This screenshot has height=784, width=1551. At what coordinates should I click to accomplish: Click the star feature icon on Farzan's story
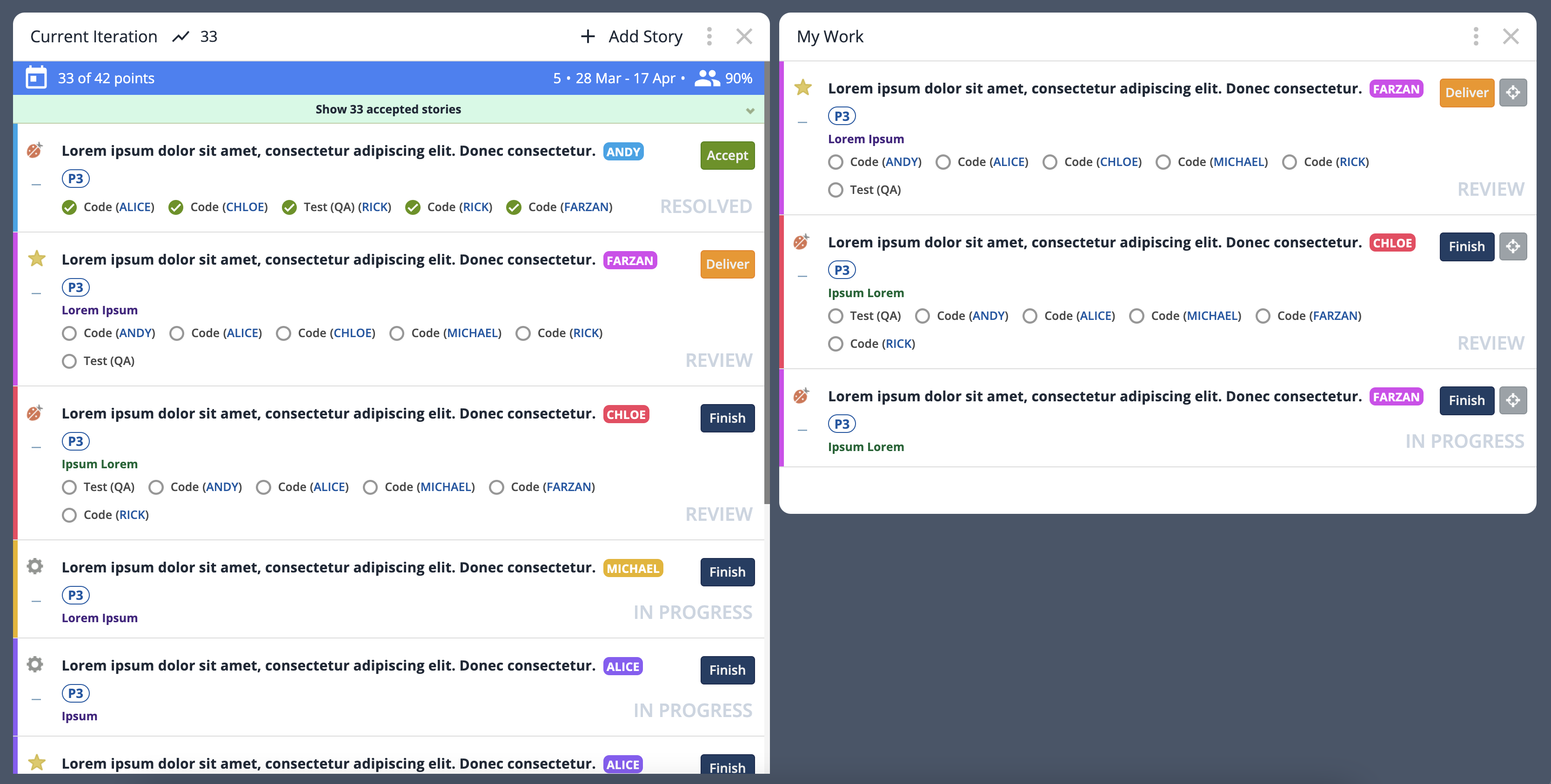(37, 259)
